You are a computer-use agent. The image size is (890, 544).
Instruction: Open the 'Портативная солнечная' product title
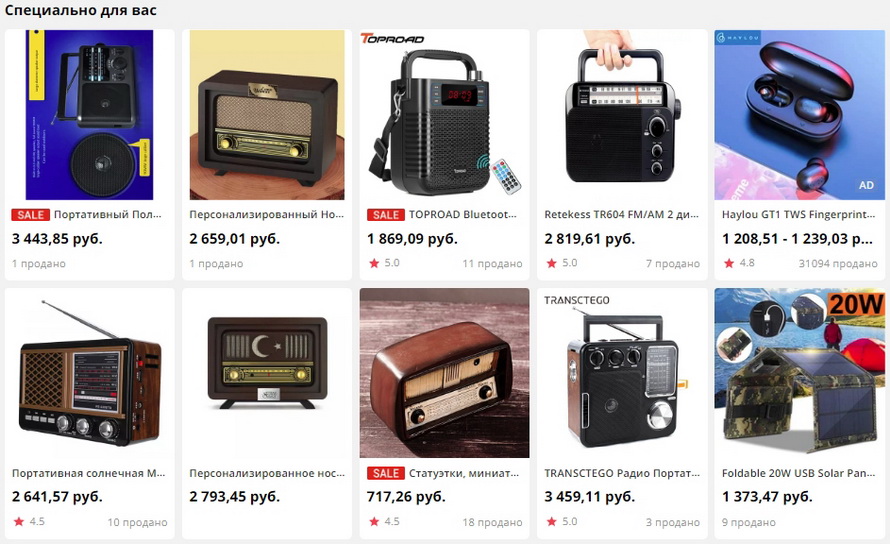pyautogui.click(x=89, y=473)
